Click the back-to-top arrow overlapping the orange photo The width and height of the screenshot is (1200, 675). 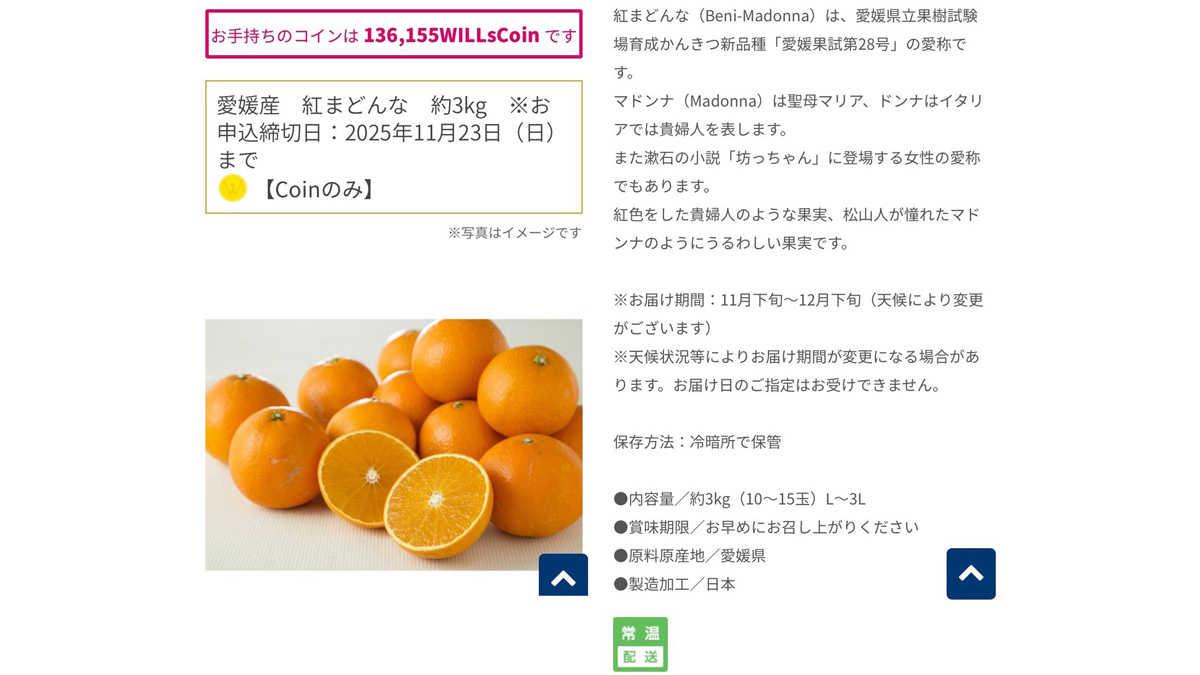click(x=563, y=575)
